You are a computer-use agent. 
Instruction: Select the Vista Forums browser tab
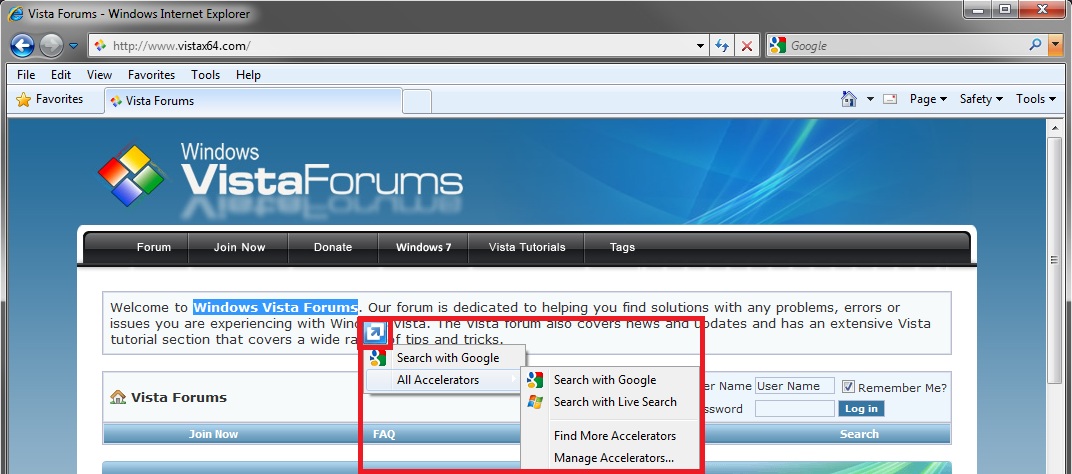252,101
